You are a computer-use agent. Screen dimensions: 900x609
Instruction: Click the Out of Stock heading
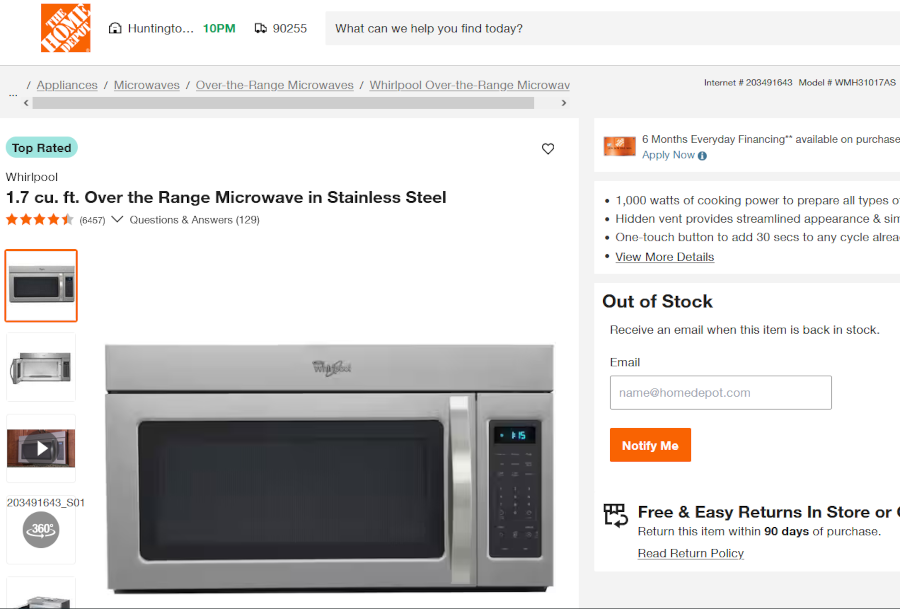point(657,301)
